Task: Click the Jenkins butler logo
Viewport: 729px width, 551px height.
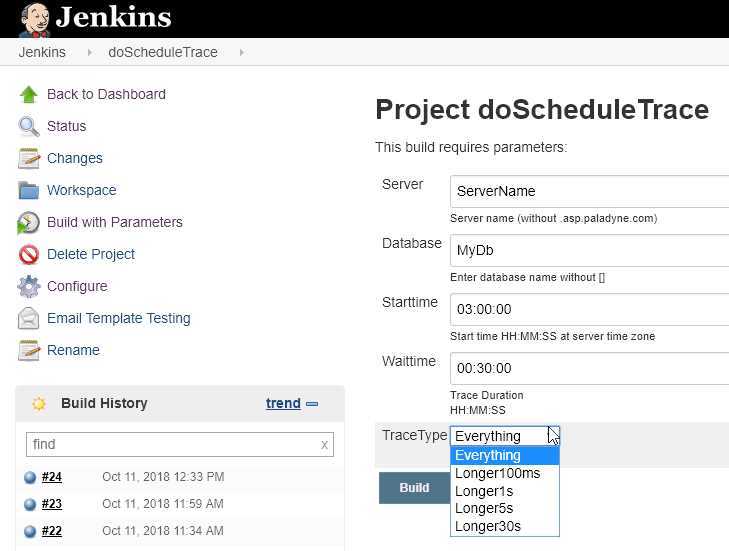Action: tap(35, 20)
